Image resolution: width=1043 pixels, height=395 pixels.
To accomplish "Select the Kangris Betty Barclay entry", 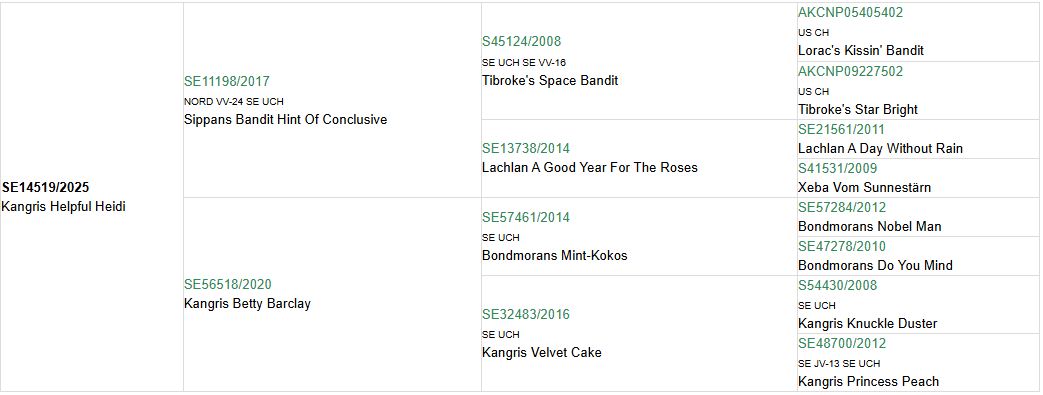I will pos(247,304).
